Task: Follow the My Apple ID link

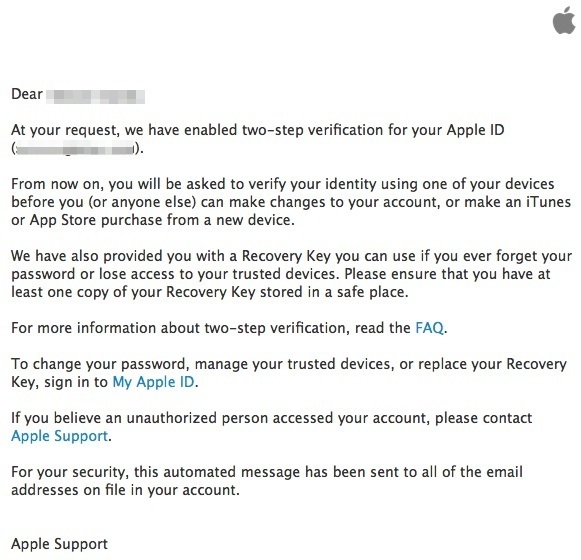Action: click(x=153, y=382)
